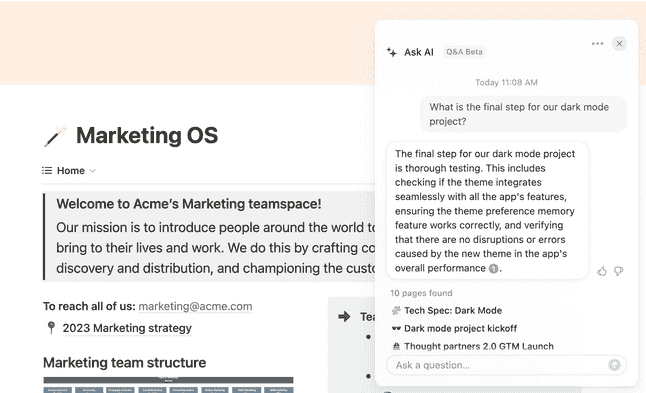Image resolution: width=646 pixels, height=393 pixels.
Task: Close the Ask AI panel
Action: coord(619,43)
